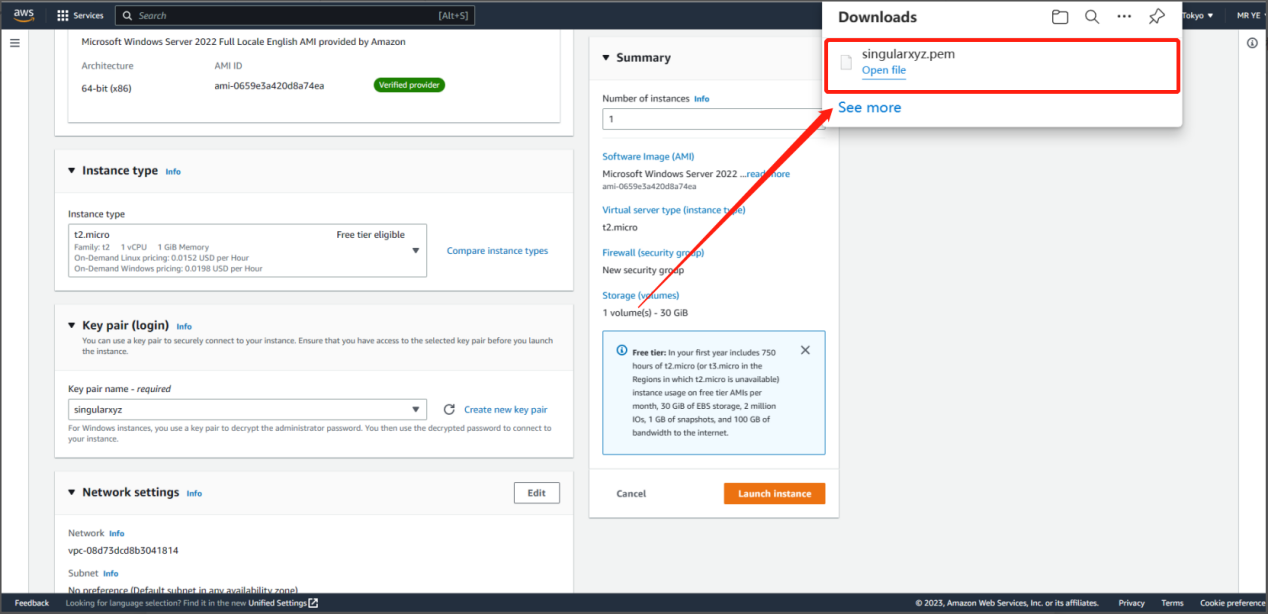
Task: Refresh the key pair list
Action: [449, 409]
